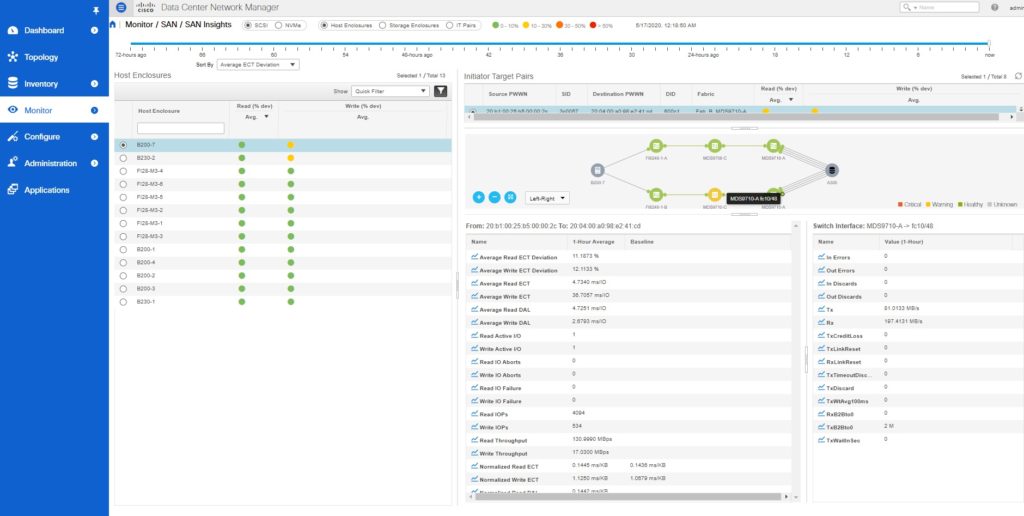Image resolution: width=1024 pixels, height=516 pixels.
Task: Open the Show Quick Filter dropdown
Action: (x=390, y=91)
